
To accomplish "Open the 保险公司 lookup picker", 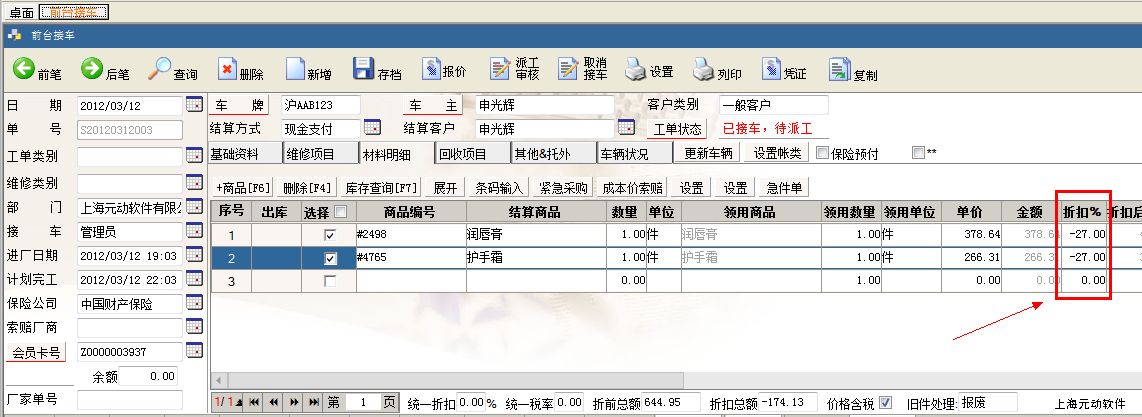I will (x=194, y=303).
